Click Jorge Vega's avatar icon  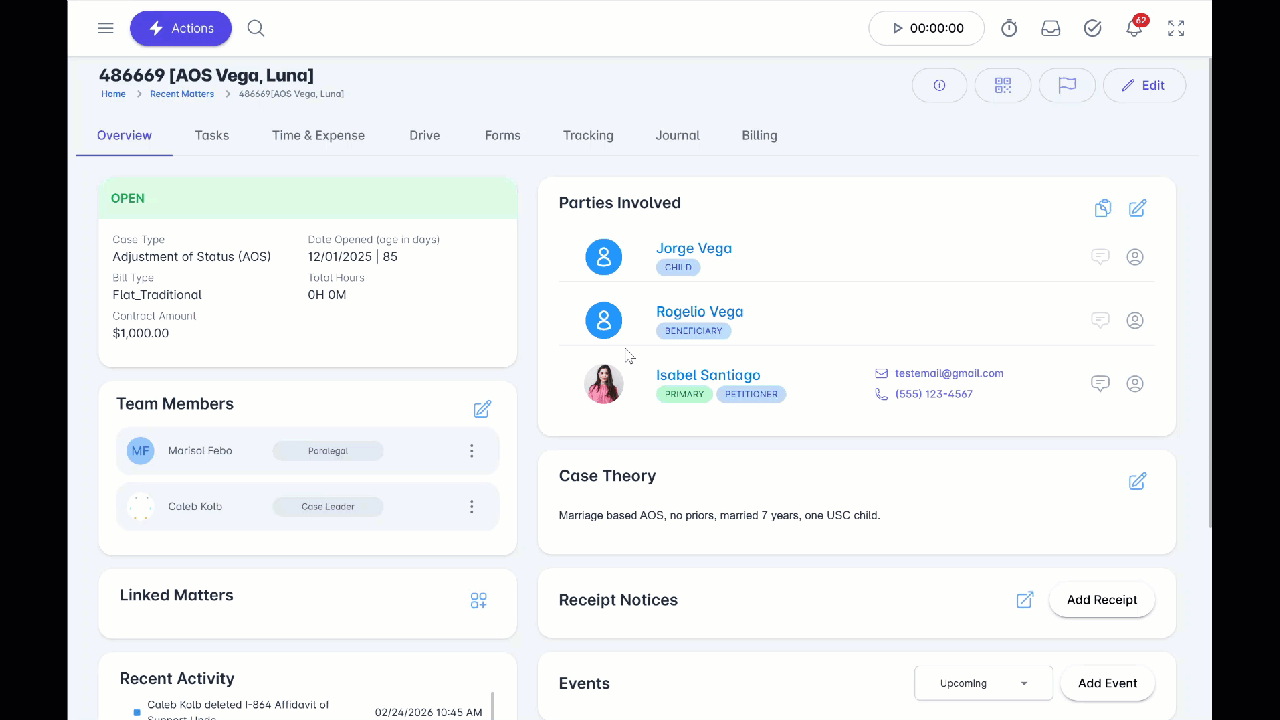click(604, 258)
